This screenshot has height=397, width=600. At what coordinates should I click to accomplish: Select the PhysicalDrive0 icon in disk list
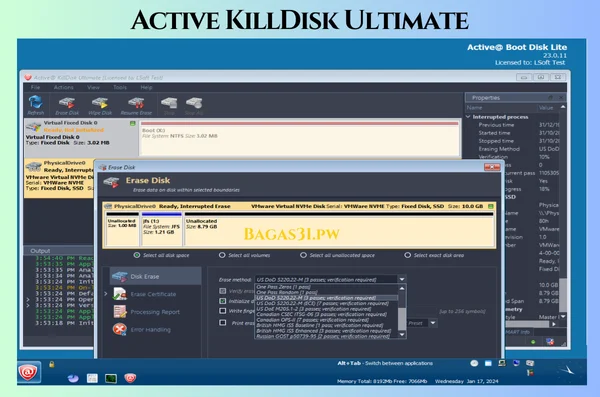pyautogui.click(x=34, y=166)
